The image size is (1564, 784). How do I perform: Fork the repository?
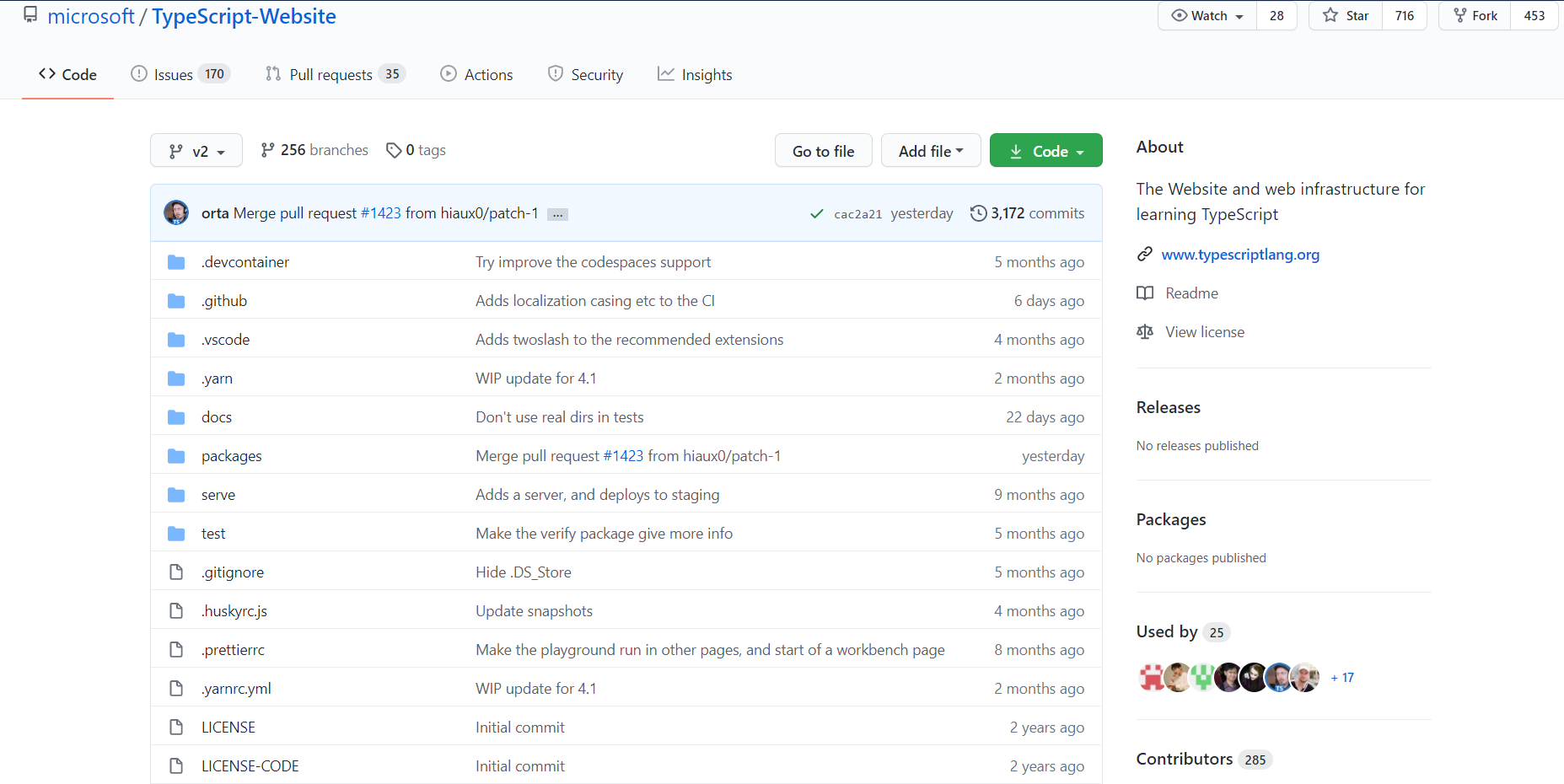pyautogui.click(x=1475, y=16)
